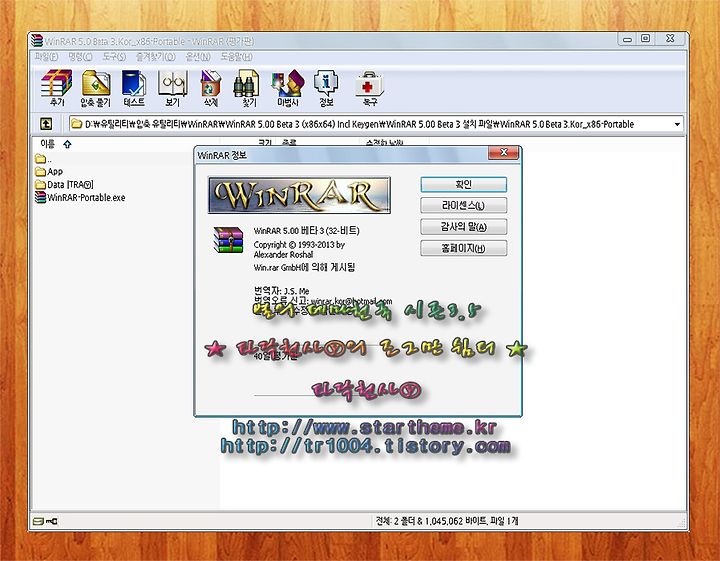
Task: Select the WinRAR-Portable.exe file icon
Action: [x=40, y=197]
